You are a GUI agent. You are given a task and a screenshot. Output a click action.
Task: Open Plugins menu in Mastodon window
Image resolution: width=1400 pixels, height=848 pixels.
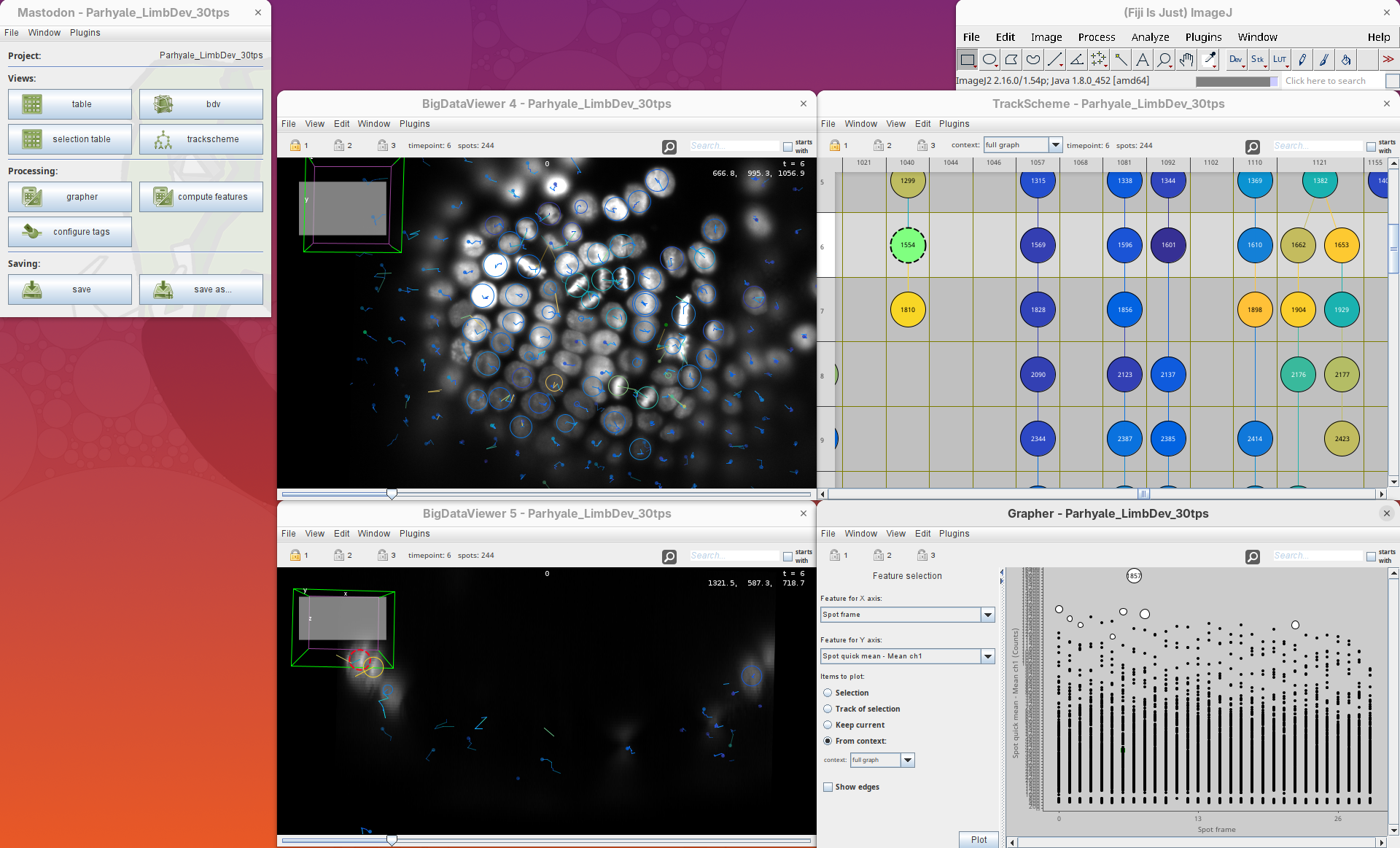pyautogui.click(x=85, y=33)
